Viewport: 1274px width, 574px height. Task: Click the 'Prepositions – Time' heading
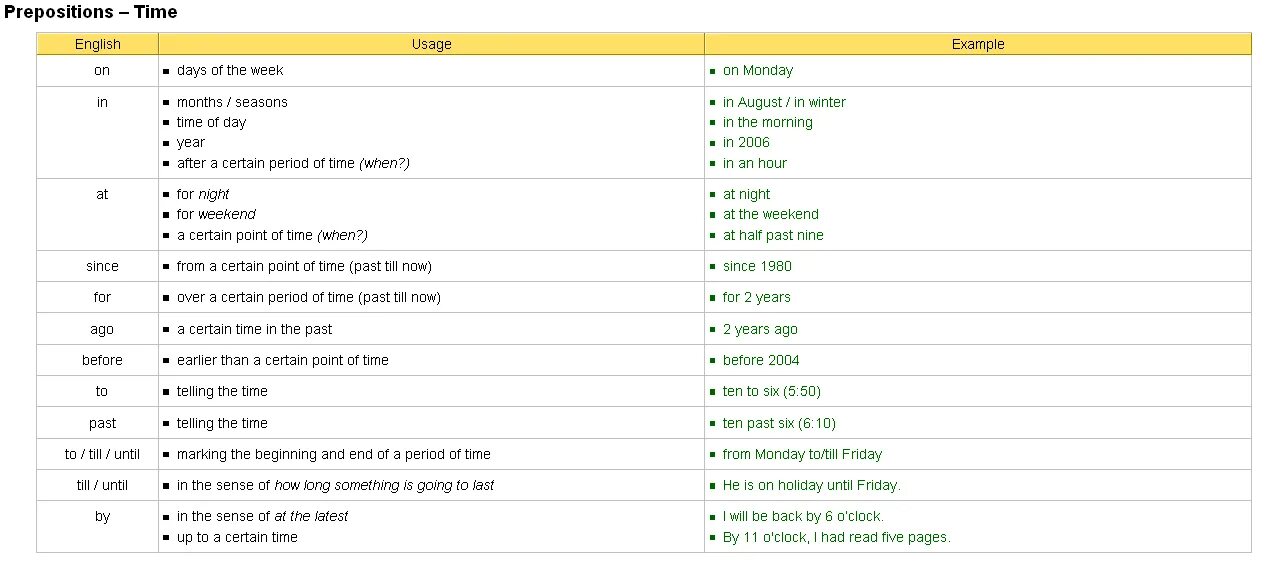pyautogui.click(x=91, y=13)
